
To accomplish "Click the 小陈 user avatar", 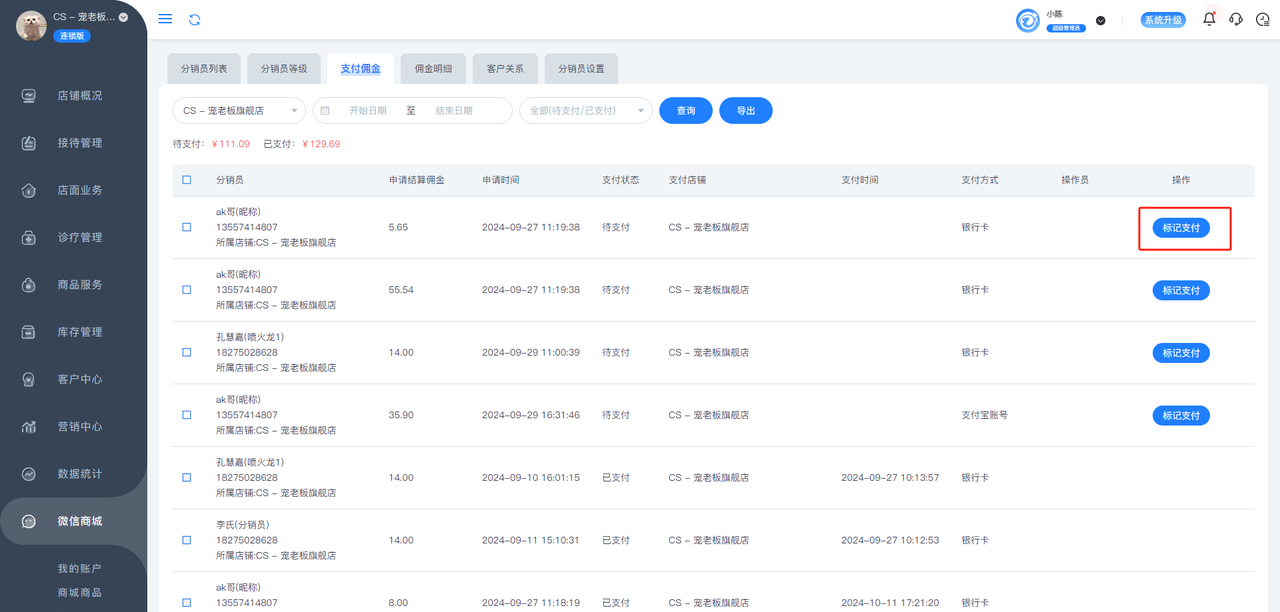I will (x=1028, y=20).
